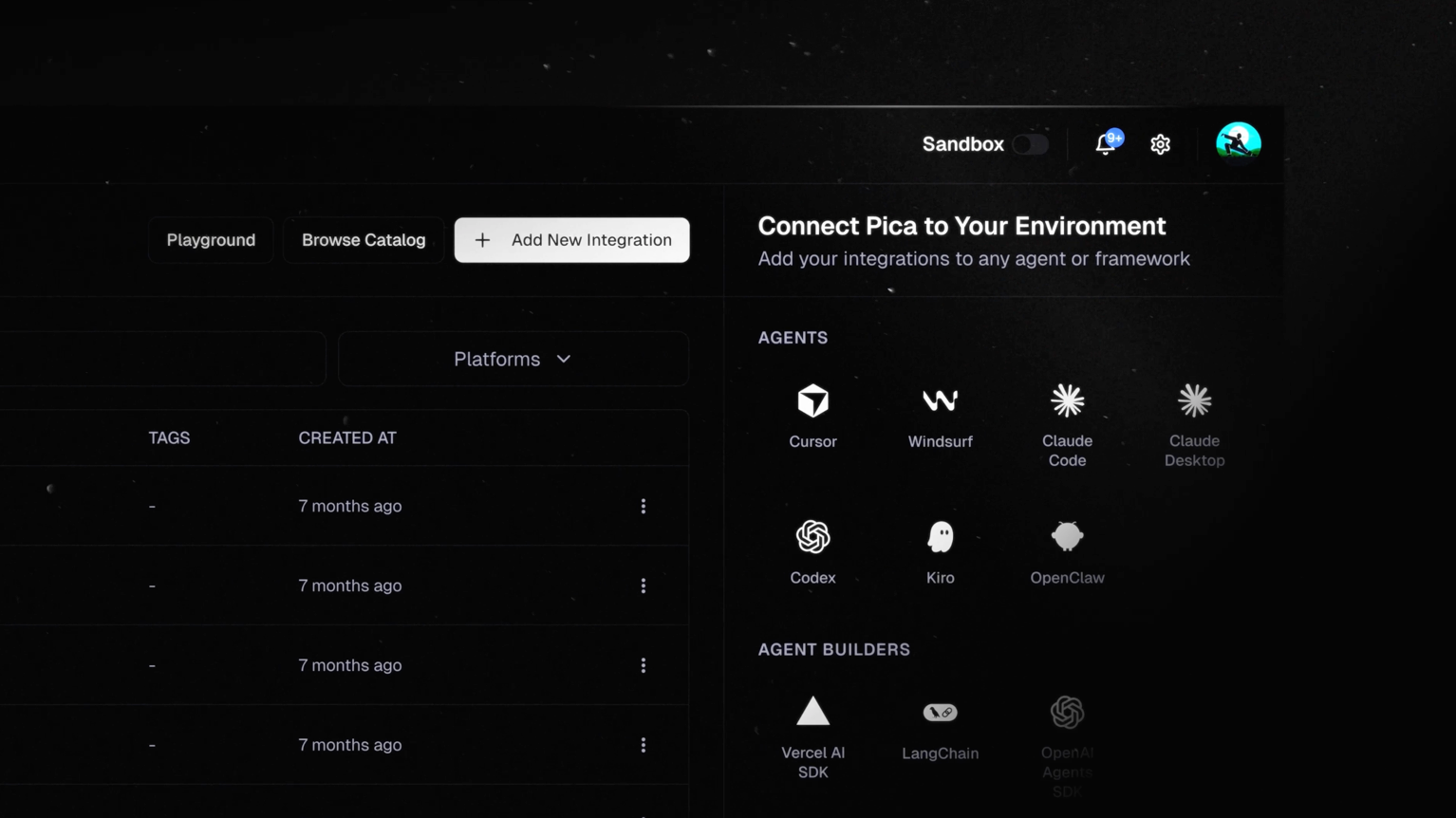Click the Sandbox label text
The image size is (1456, 818).
(962, 144)
